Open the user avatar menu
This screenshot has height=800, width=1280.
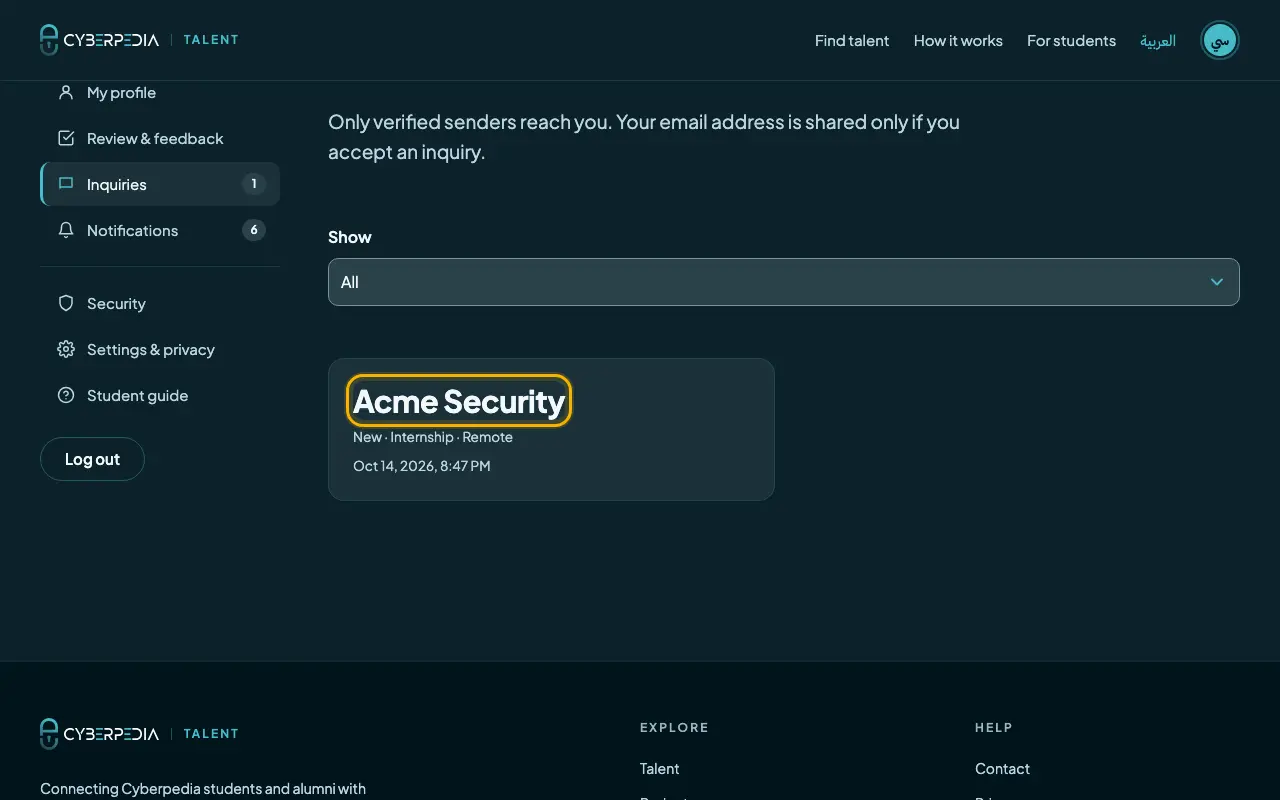[1219, 40]
